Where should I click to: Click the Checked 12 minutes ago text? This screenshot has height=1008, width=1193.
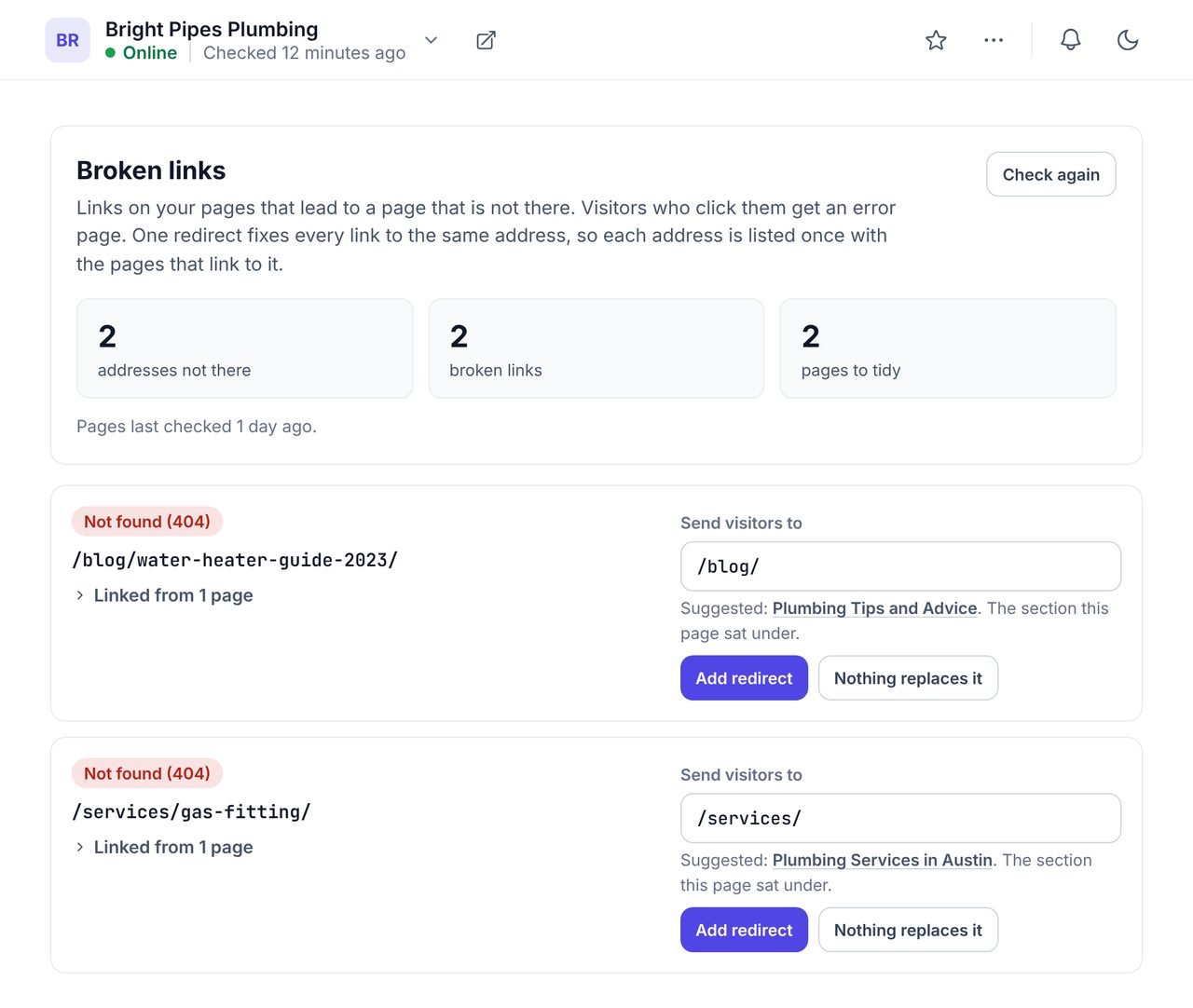pos(304,53)
